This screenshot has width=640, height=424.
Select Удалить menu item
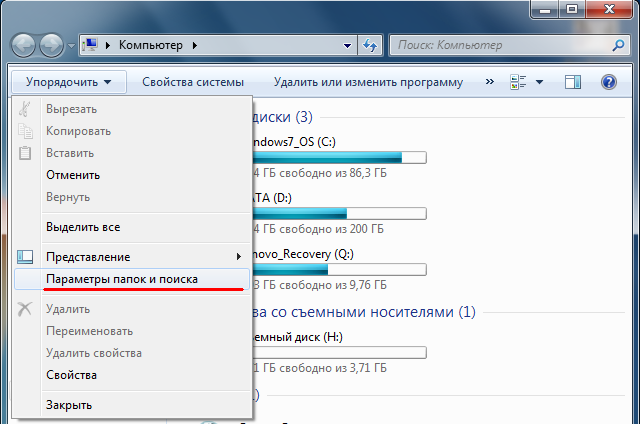[x=132, y=309]
